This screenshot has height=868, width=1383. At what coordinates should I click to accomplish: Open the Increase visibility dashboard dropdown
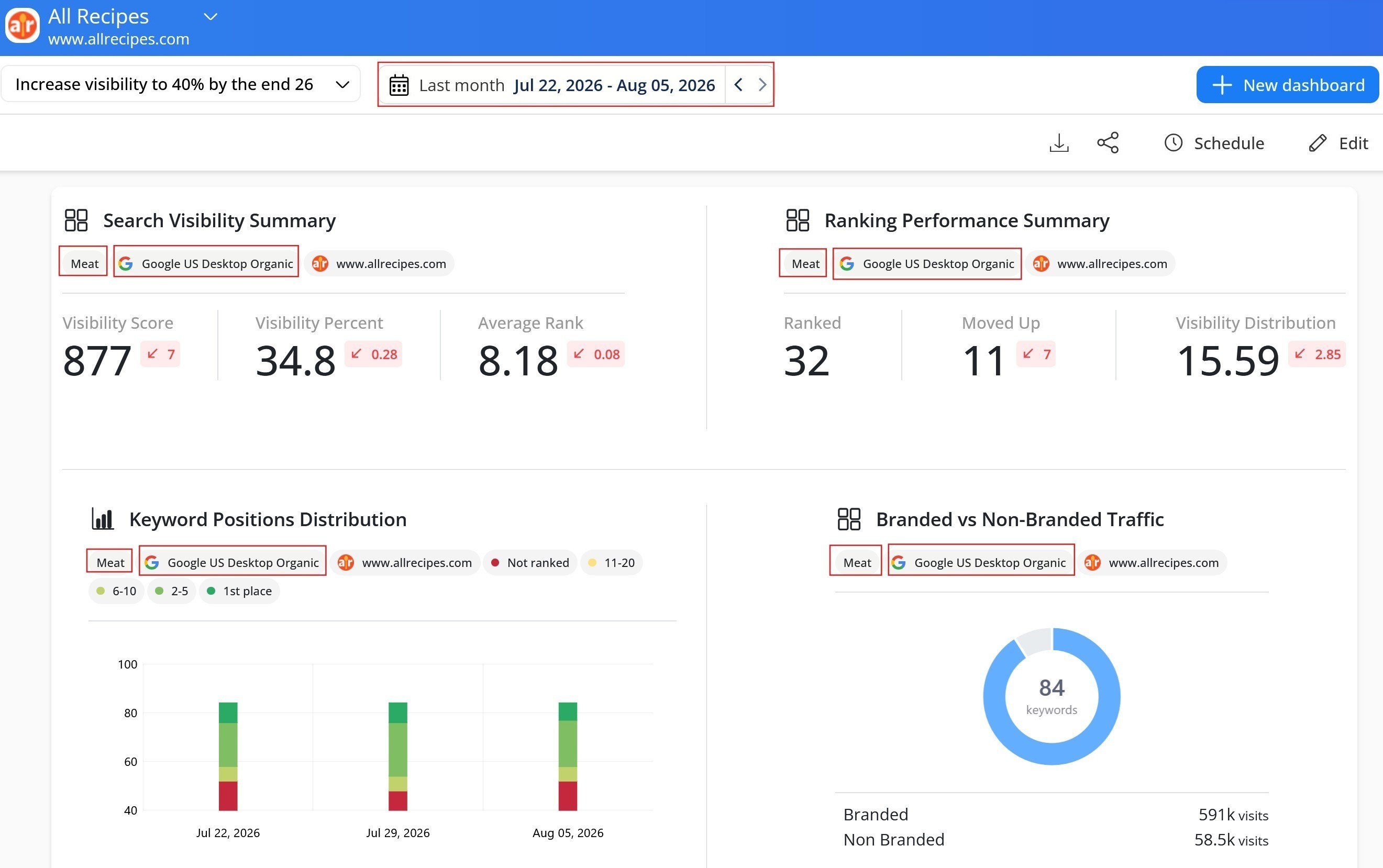pos(181,84)
